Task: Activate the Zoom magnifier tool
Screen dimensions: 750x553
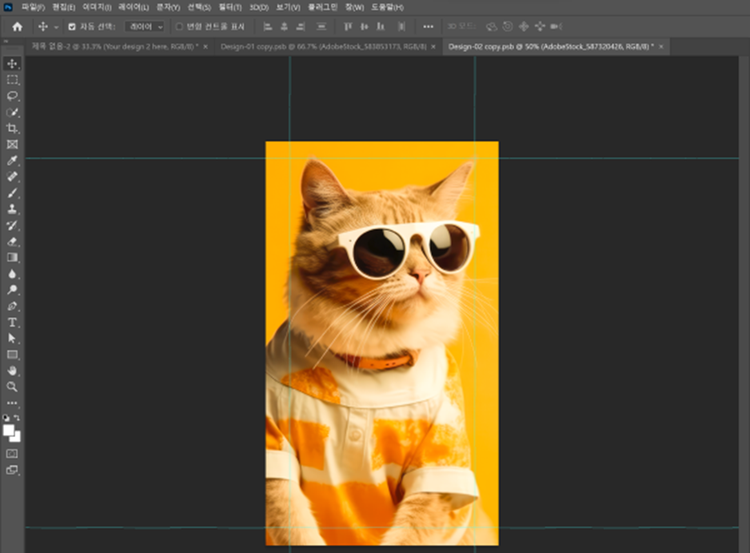Action: pyautogui.click(x=13, y=386)
